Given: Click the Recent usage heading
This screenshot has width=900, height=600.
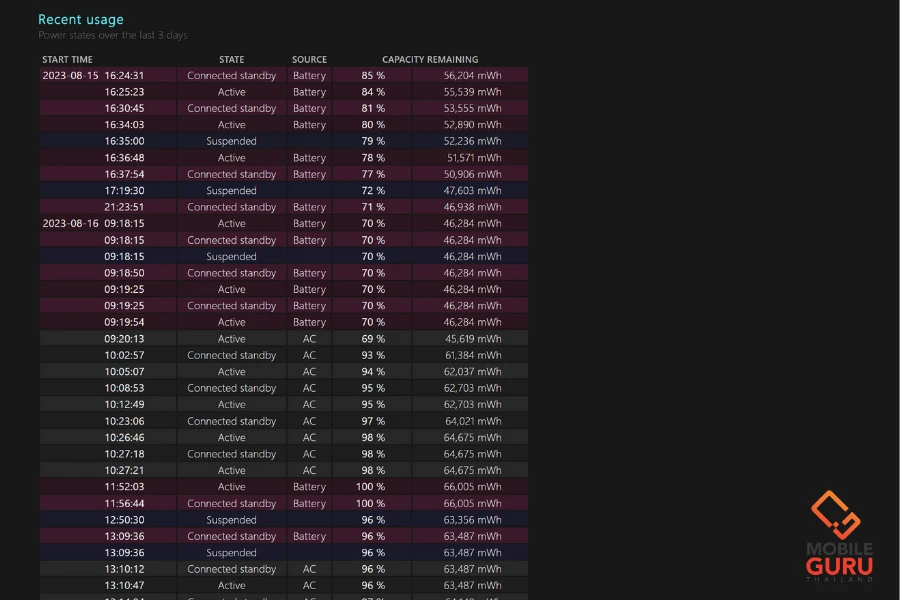Looking at the screenshot, I should (x=81, y=19).
